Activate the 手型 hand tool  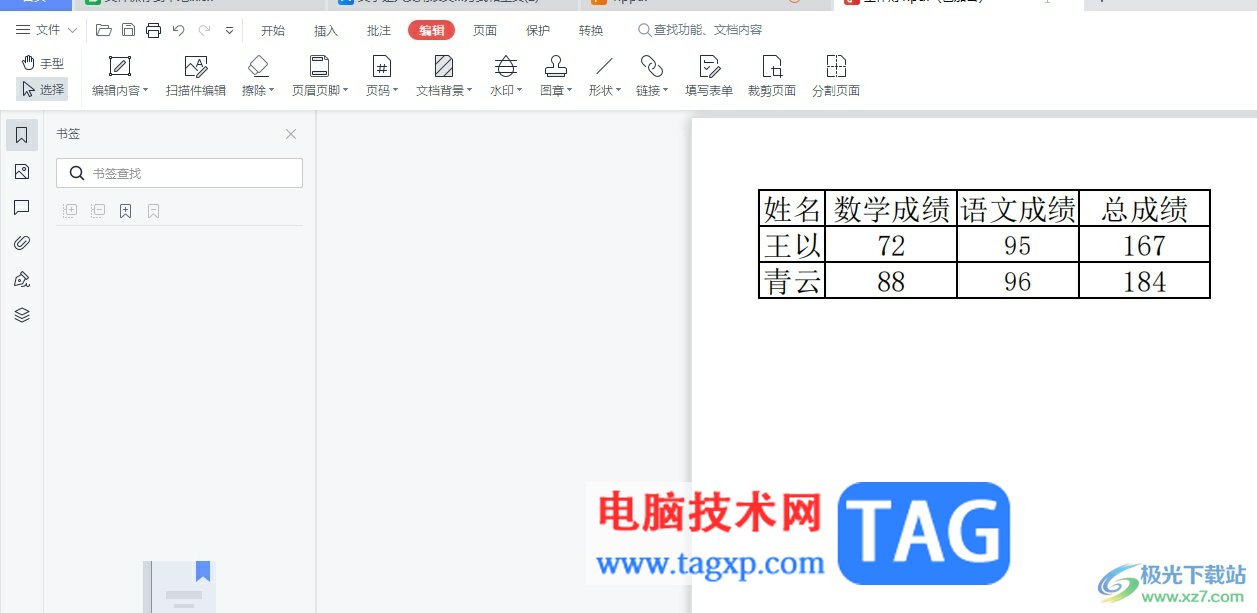42,63
